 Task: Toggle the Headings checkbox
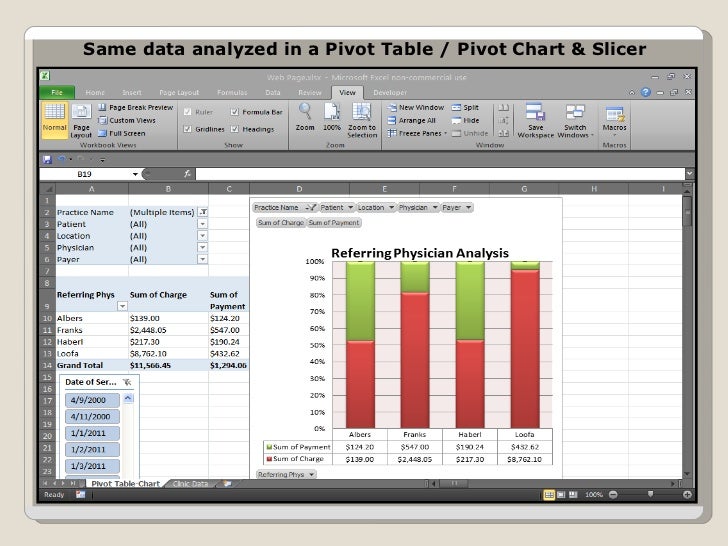[x=234, y=129]
